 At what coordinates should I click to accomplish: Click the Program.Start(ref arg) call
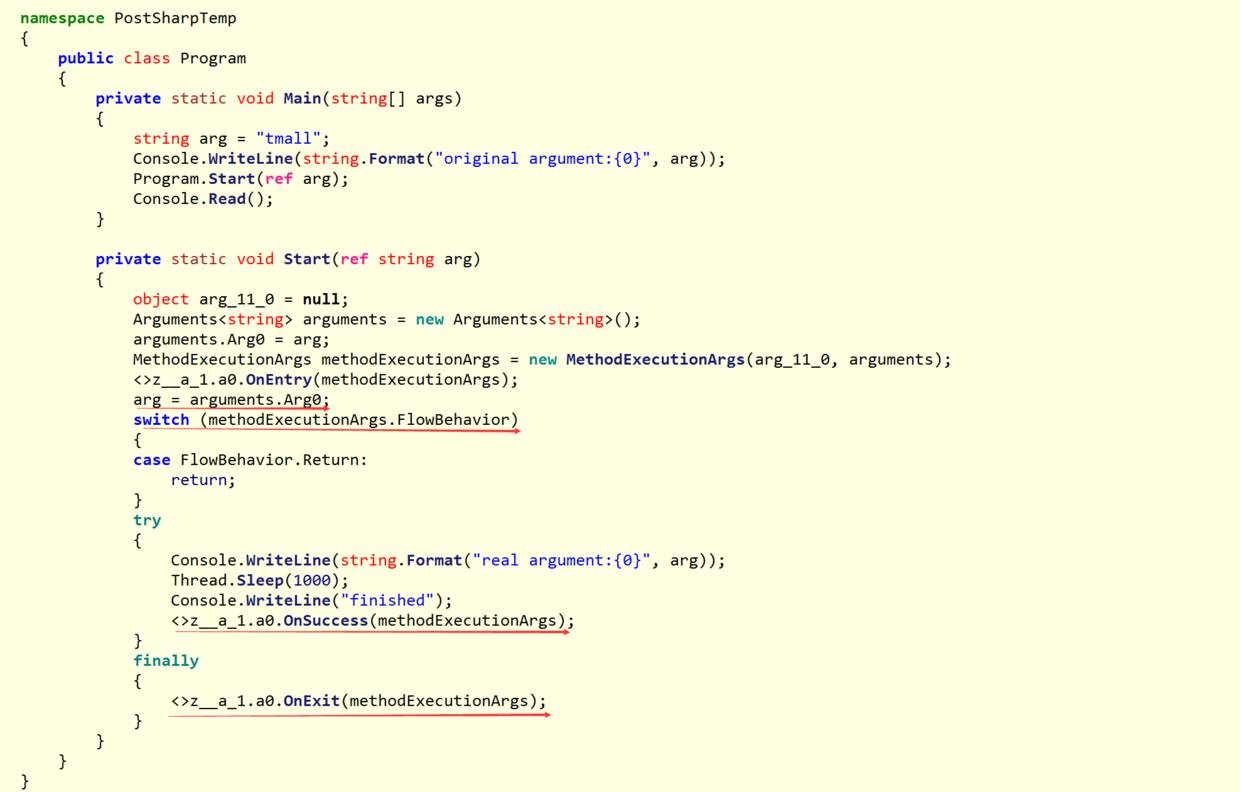[241, 178]
